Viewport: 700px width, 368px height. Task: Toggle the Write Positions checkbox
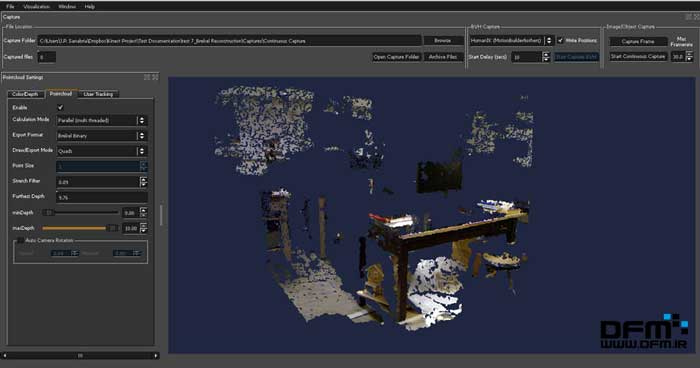pos(560,40)
